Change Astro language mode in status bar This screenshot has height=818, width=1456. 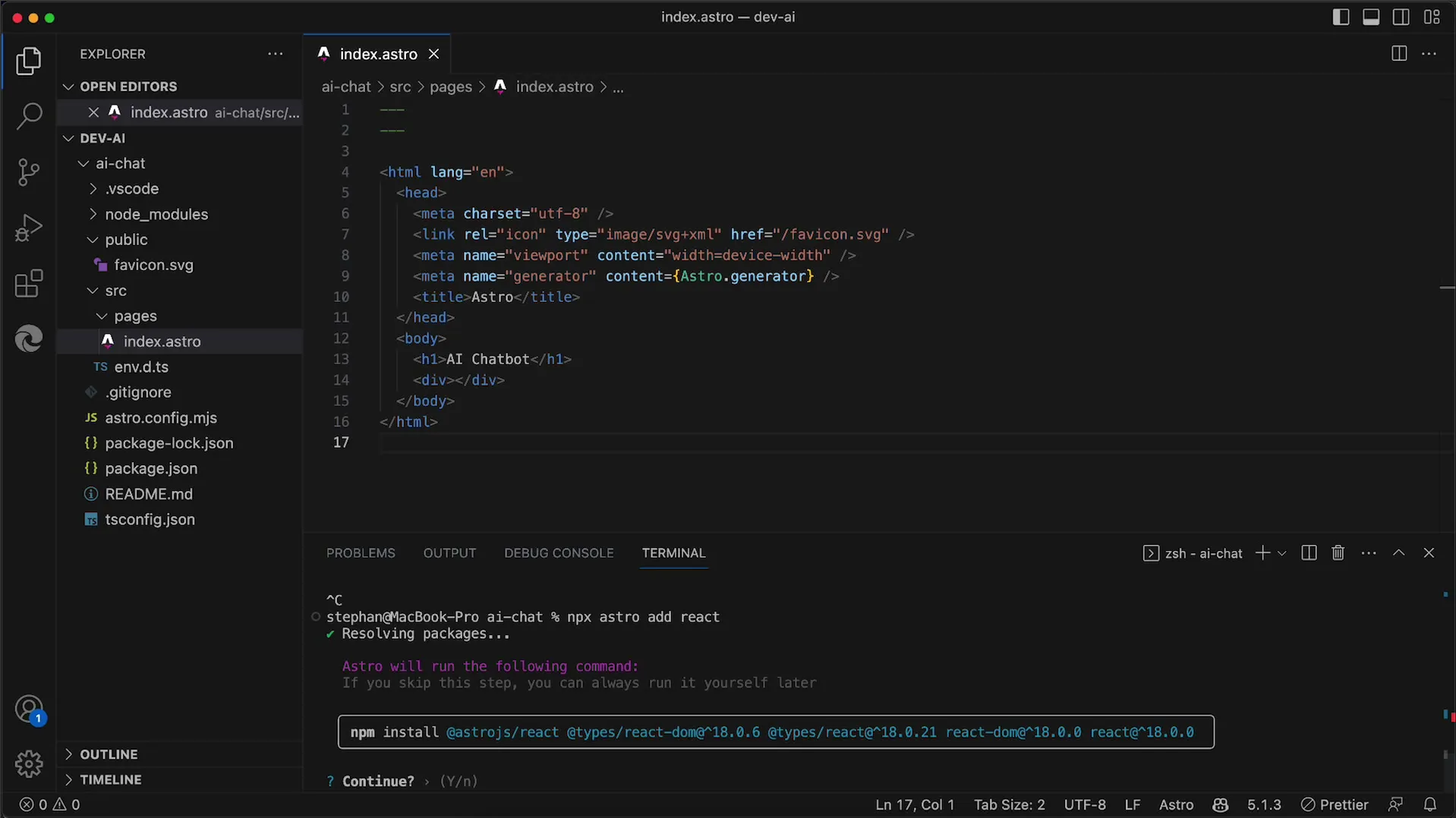(x=1176, y=805)
